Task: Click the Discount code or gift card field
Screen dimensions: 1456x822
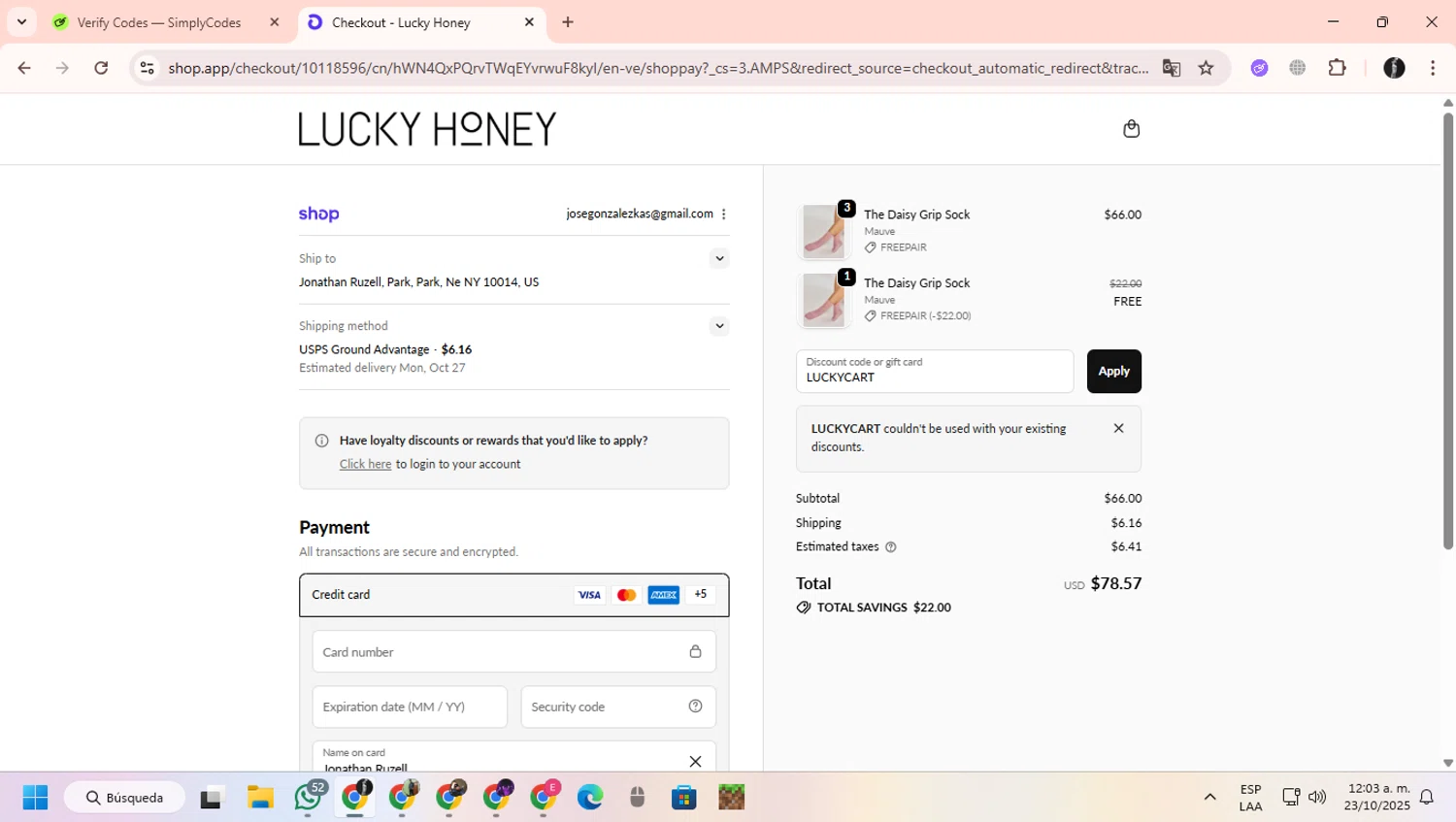Action: [x=935, y=372]
